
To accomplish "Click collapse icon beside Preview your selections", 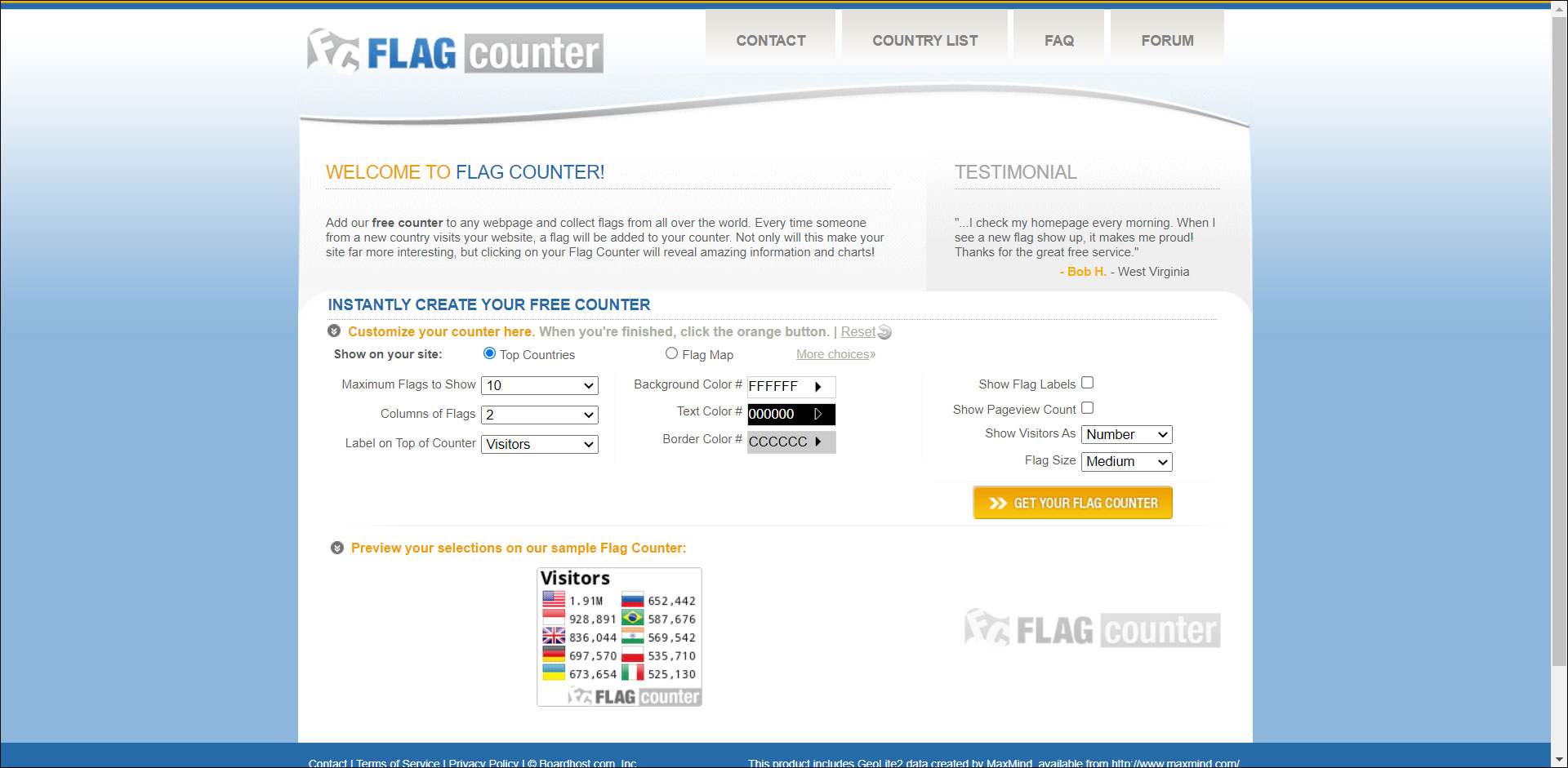I will 337,548.
